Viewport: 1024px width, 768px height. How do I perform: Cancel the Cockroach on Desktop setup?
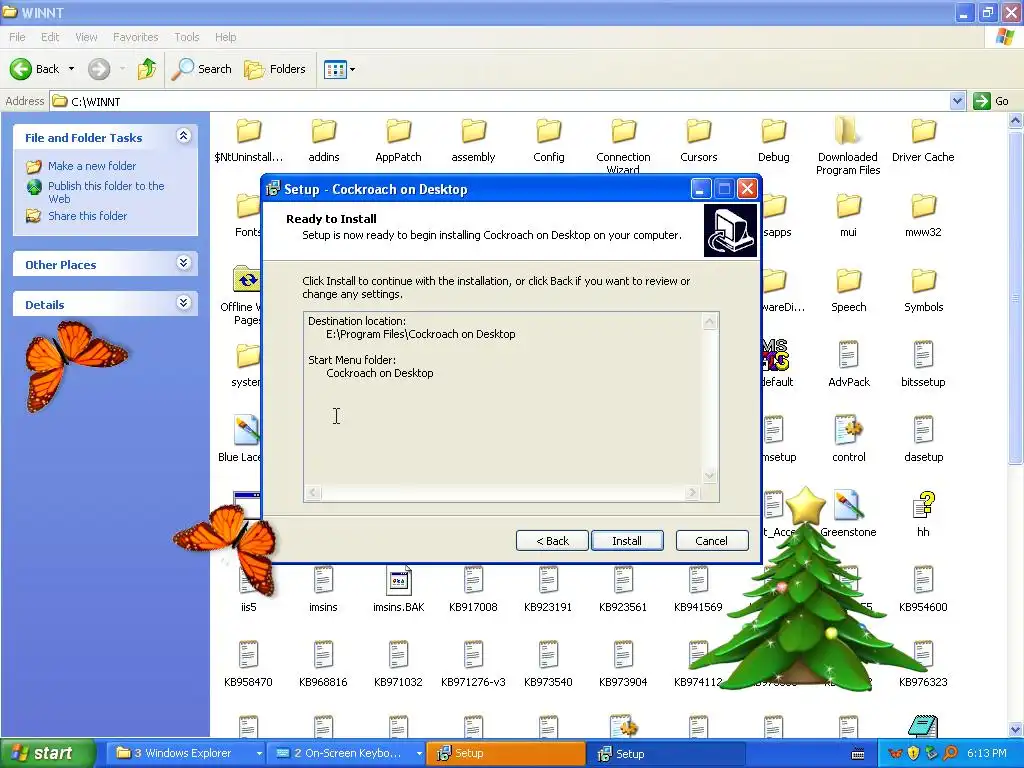tap(712, 541)
